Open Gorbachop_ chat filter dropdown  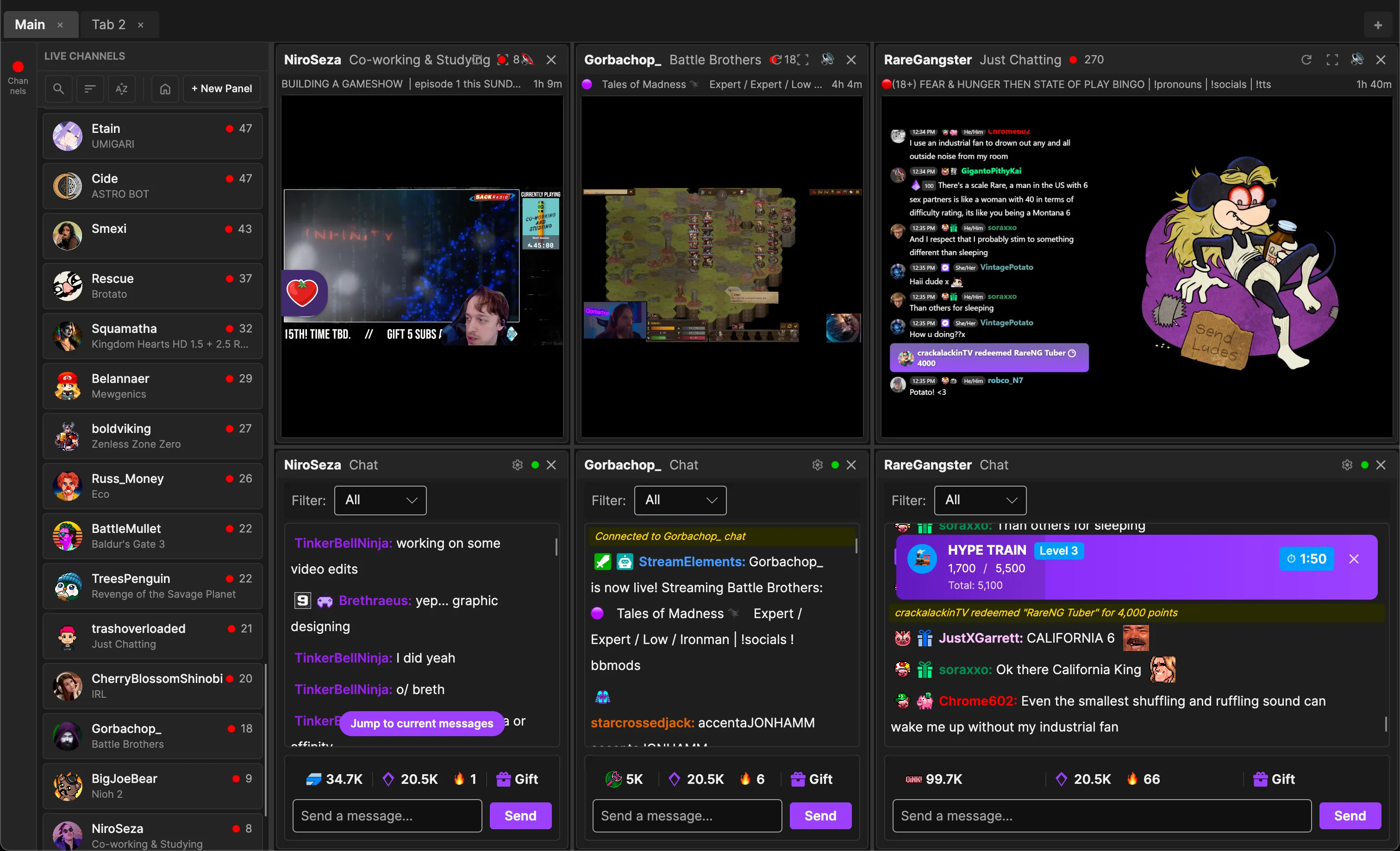[x=680, y=500]
